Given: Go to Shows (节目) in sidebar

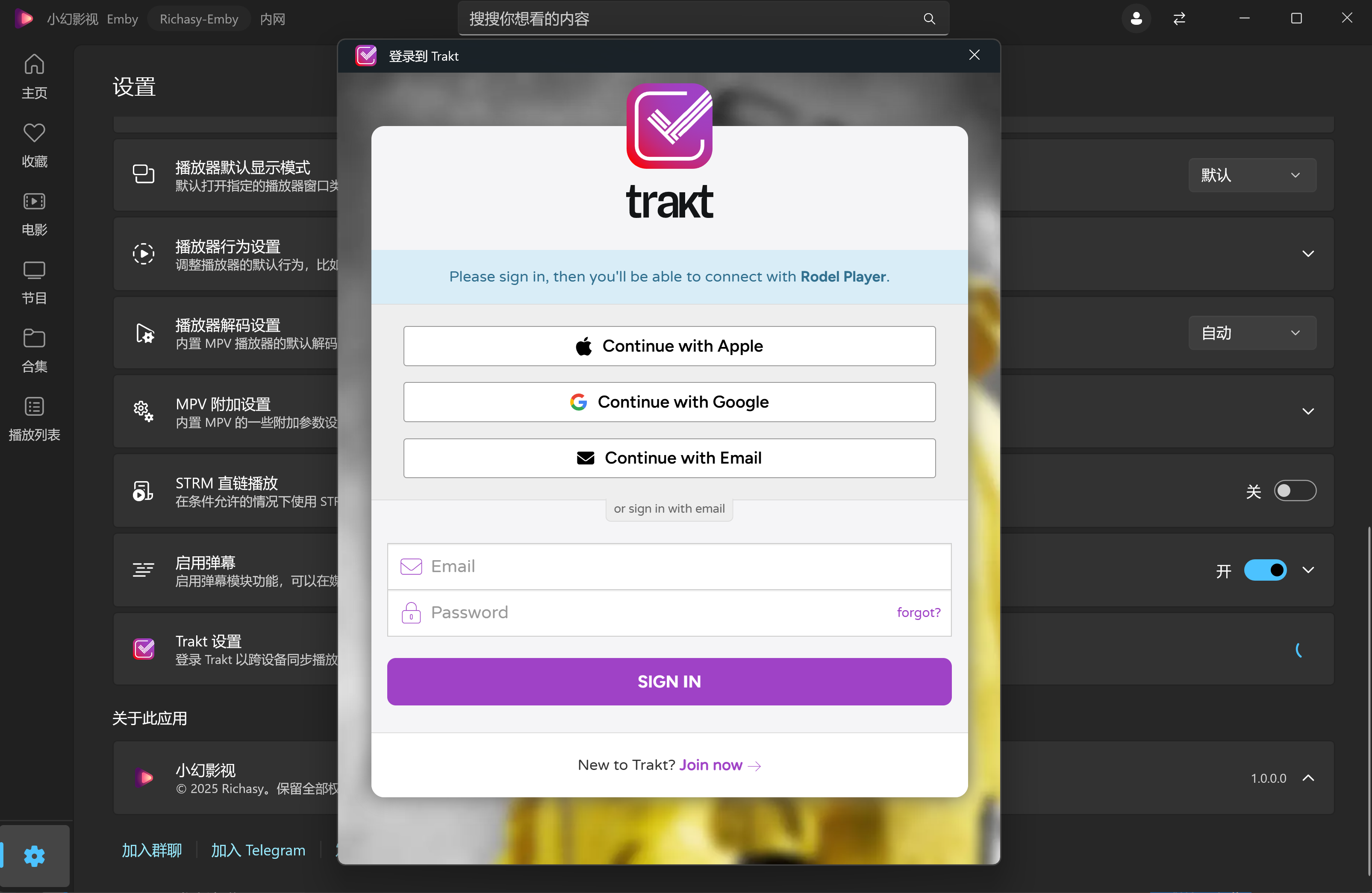Looking at the screenshot, I should 34,282.
